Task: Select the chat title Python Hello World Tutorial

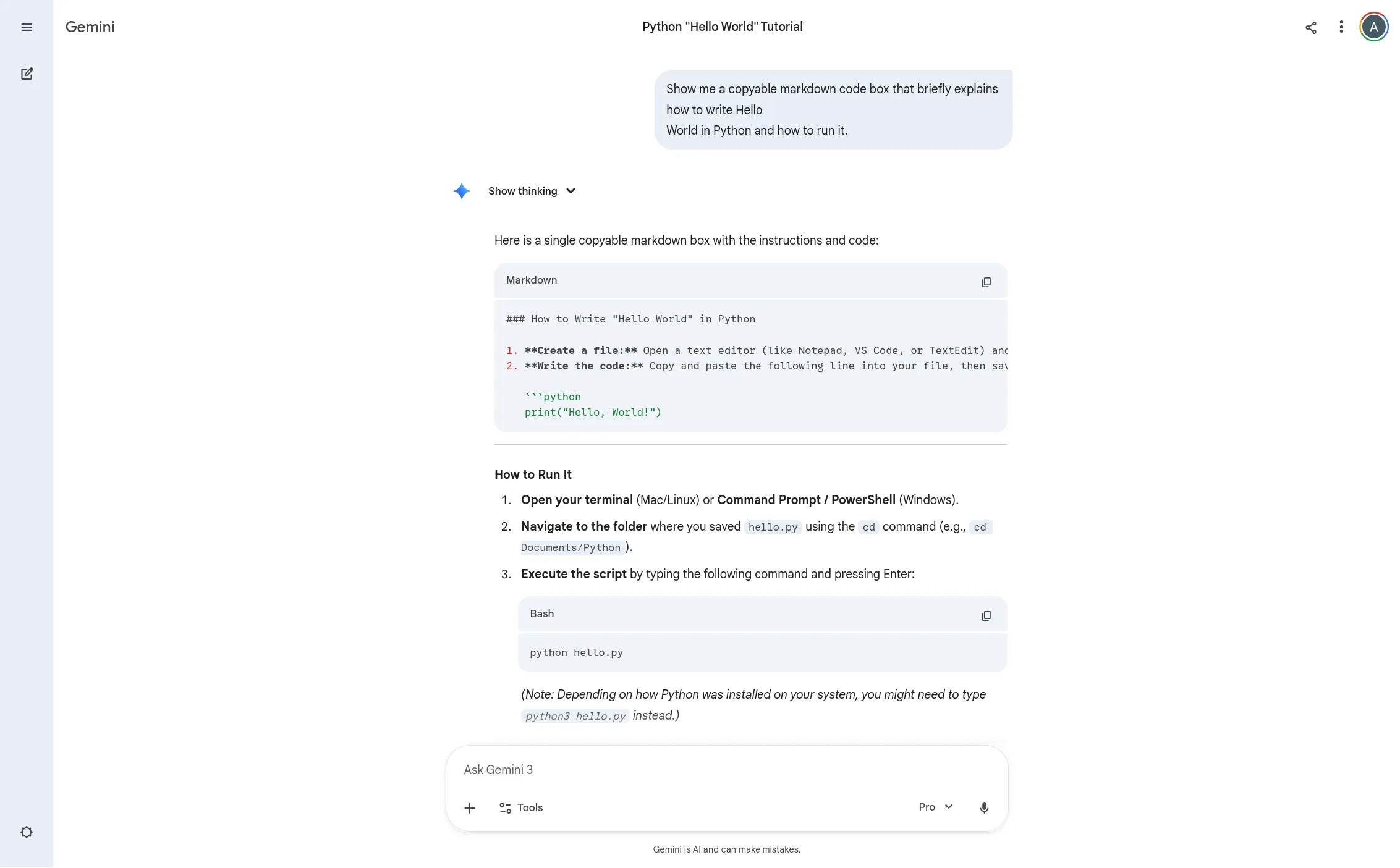Action: [x=722, y=27]
